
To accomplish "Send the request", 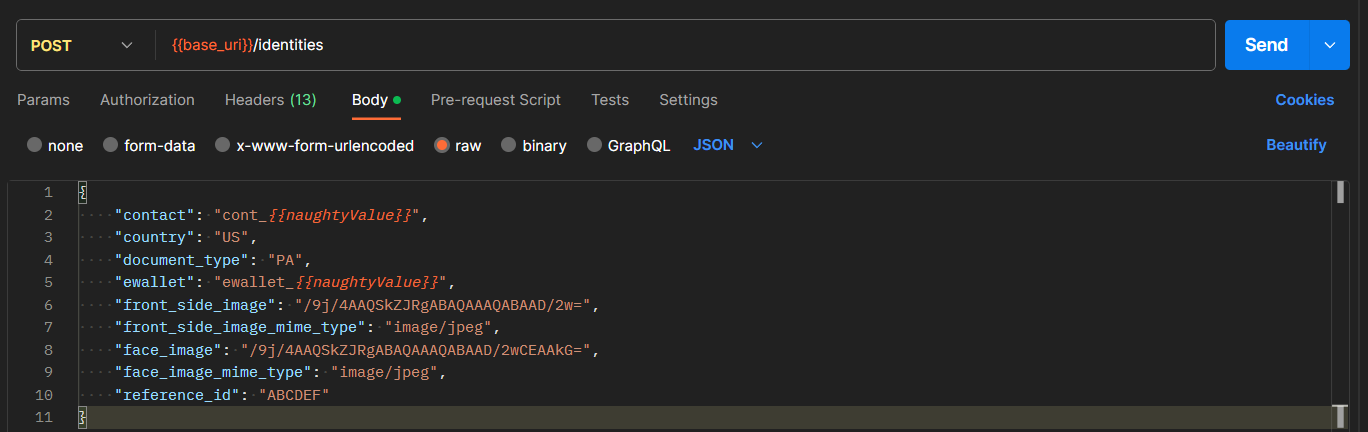I will click(1266, 45).
